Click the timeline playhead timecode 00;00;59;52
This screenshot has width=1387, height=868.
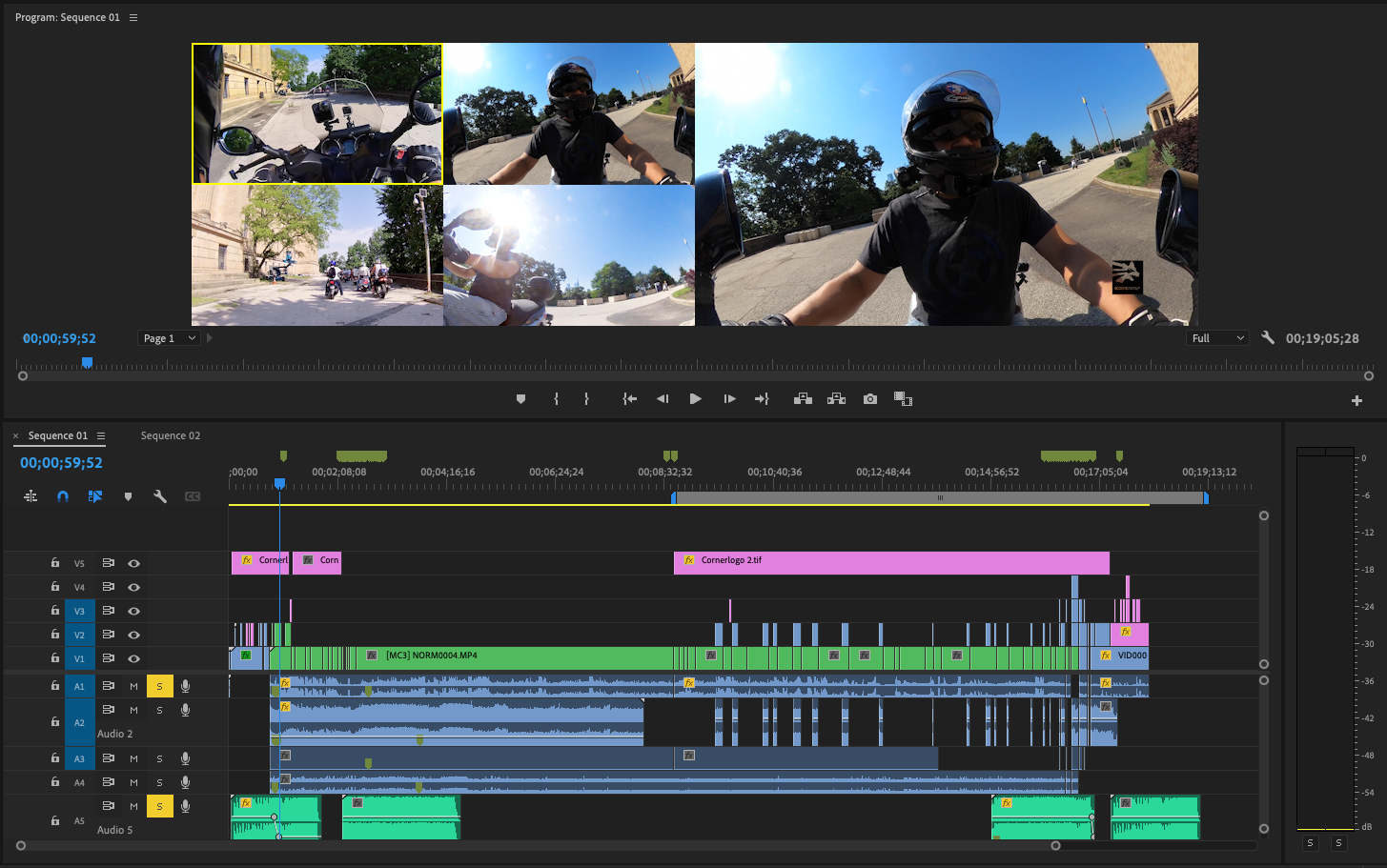click(61, 463)
